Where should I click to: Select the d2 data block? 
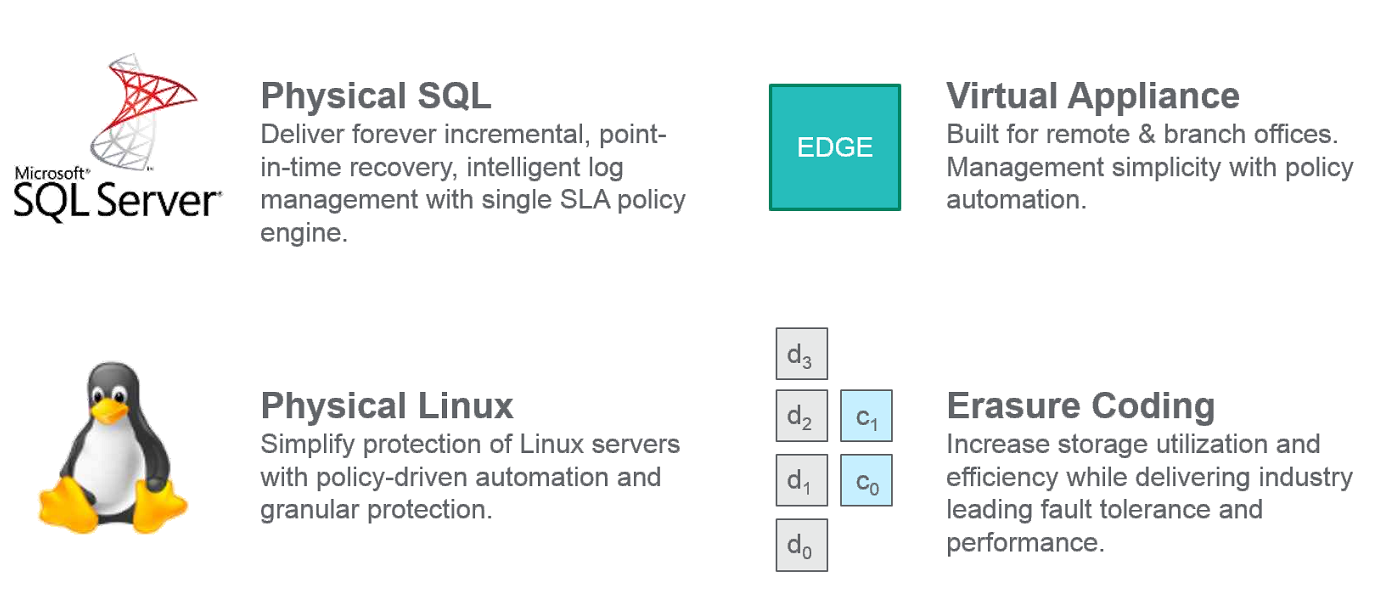point(801,416)
